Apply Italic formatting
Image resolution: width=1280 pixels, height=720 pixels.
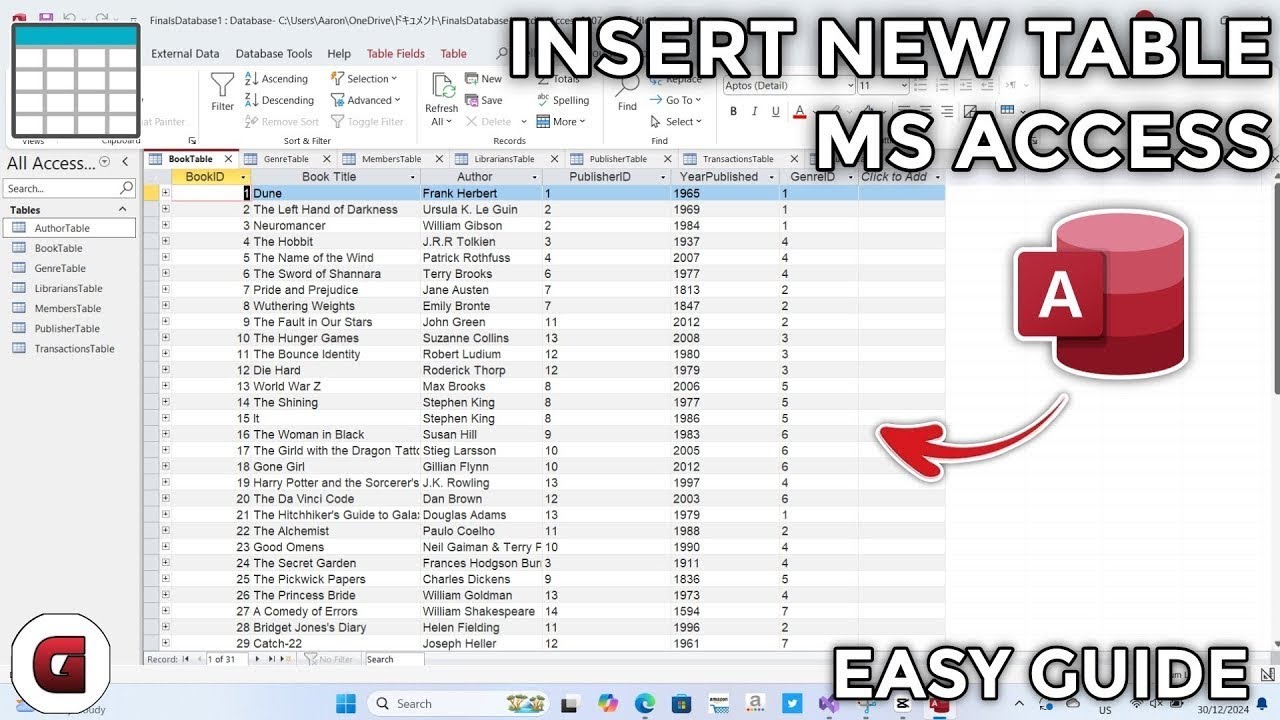point(755,111)
